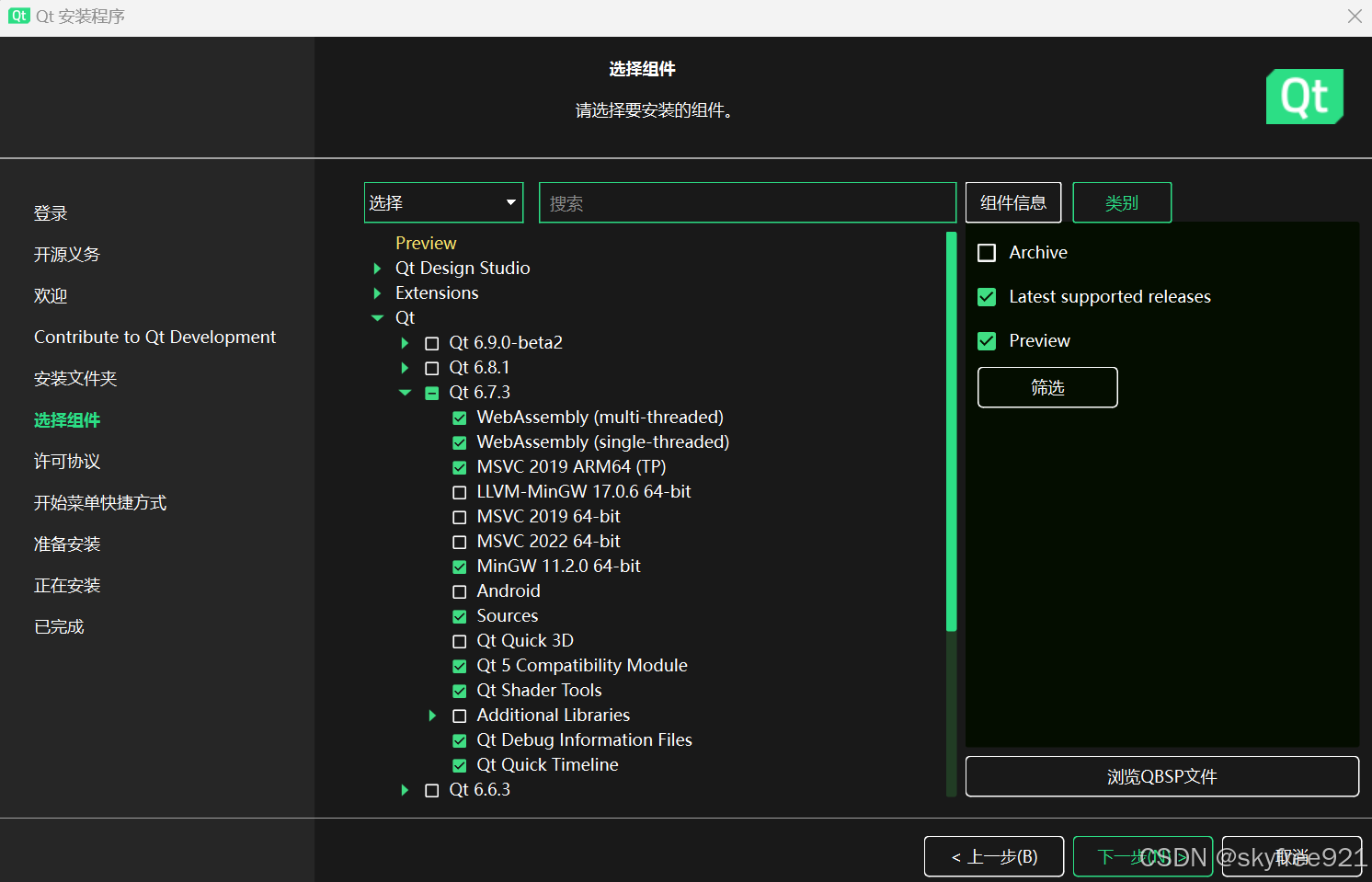The width and height of the screenshot is (1372, 882).
Task: Check the Qt Quick 3D checkbox
Action: click(460, 641)
